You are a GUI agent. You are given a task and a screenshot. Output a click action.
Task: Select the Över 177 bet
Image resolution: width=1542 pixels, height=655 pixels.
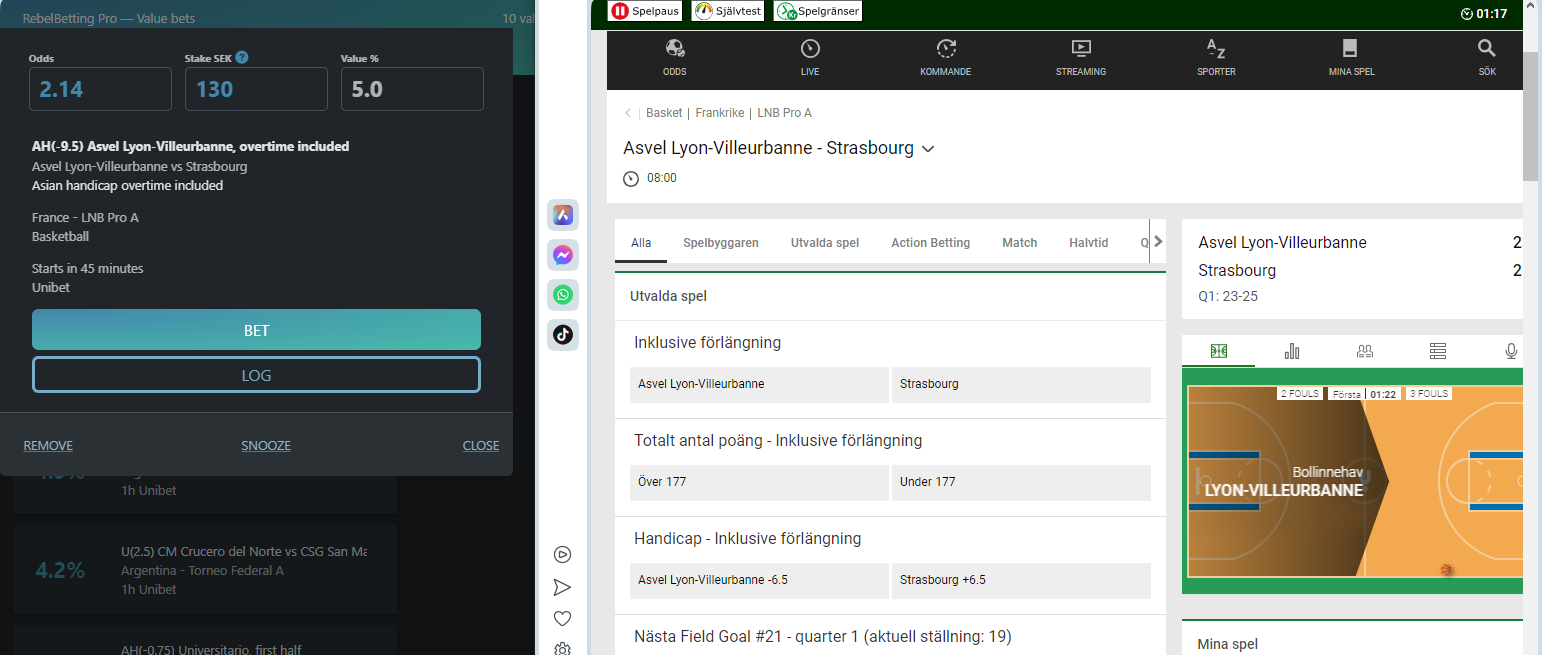759,482
